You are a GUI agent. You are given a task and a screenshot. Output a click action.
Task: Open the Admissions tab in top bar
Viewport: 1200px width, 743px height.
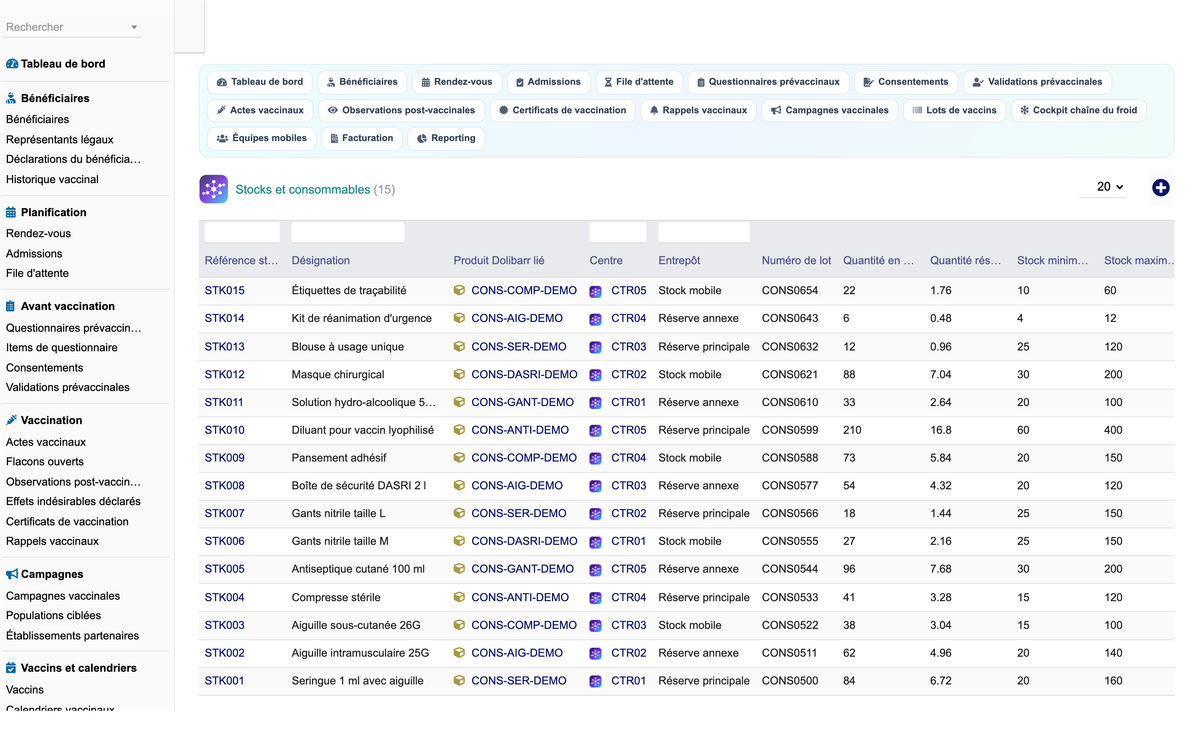click(547, 82)
